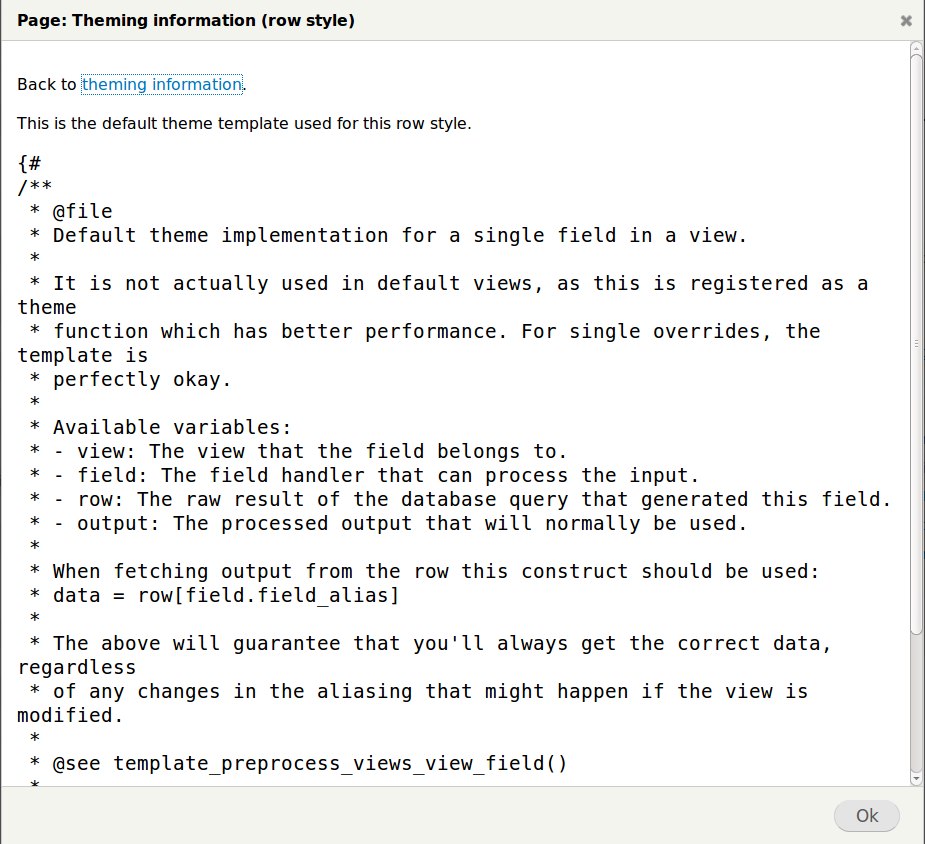Click the 'Available variables:' line
Image resolution: width=925 pixels, height=844 pixels.
(160, 428)
